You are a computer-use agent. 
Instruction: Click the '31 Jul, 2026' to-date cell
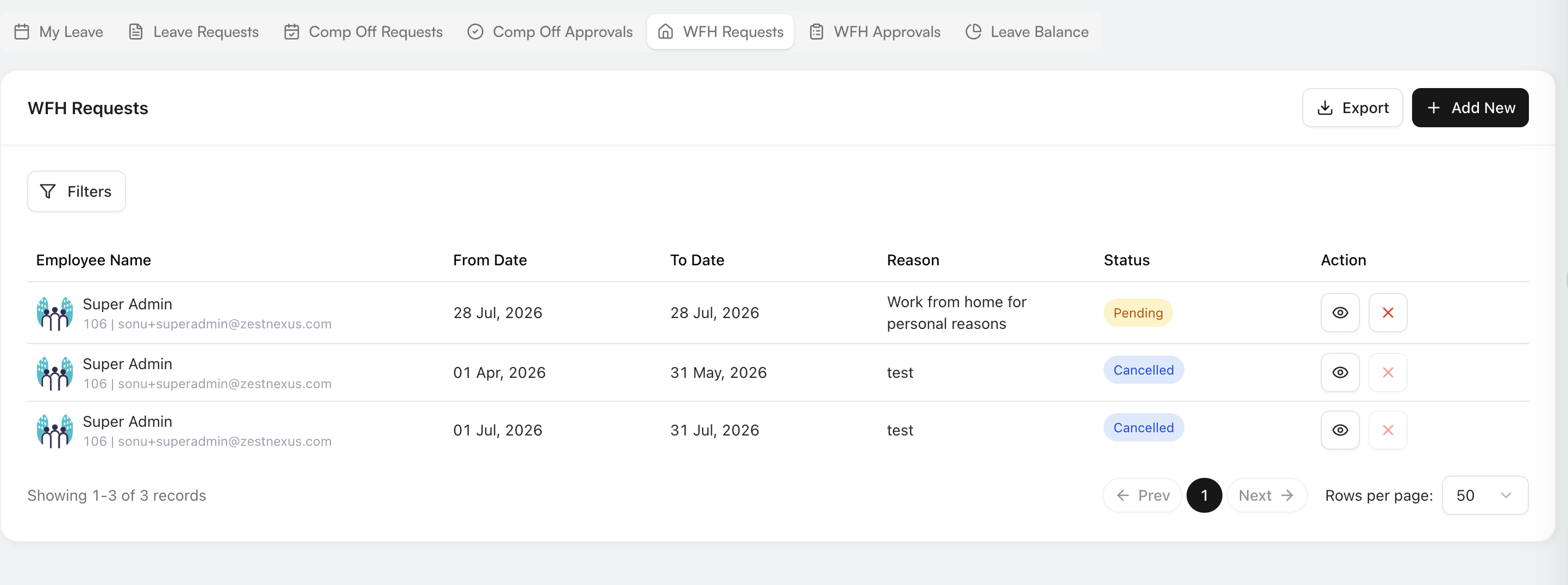coord(714,430)
